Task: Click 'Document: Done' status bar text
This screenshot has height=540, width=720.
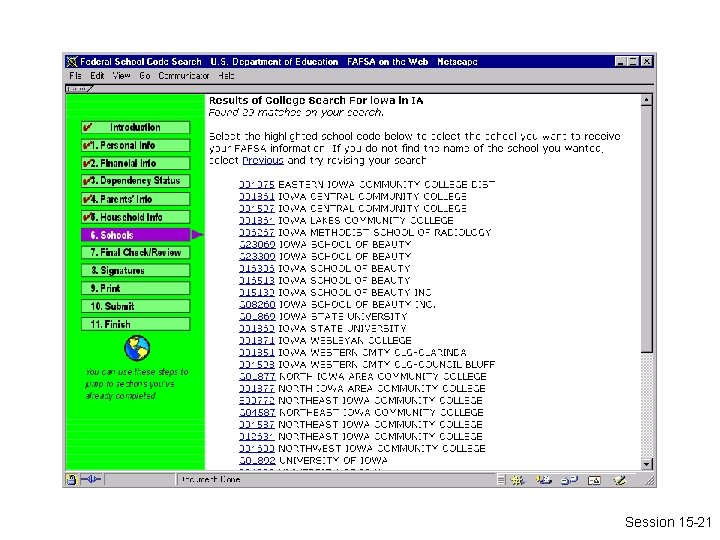Action: pos(211,480)
